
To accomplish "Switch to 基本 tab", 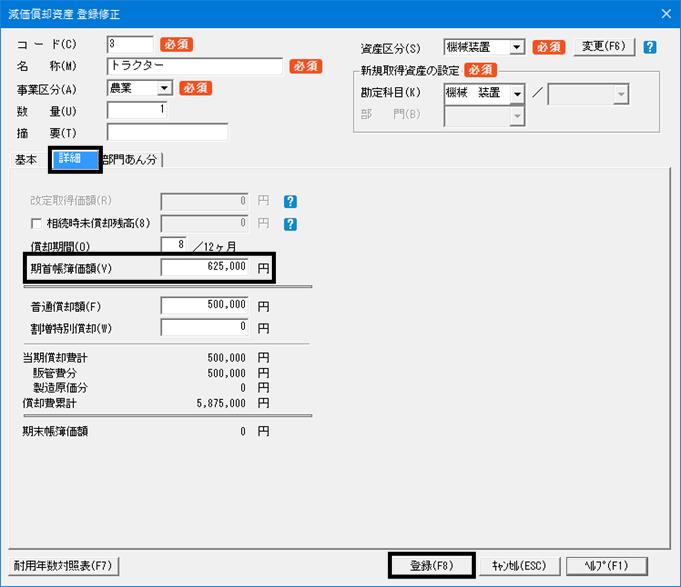I will pos(26,160).
